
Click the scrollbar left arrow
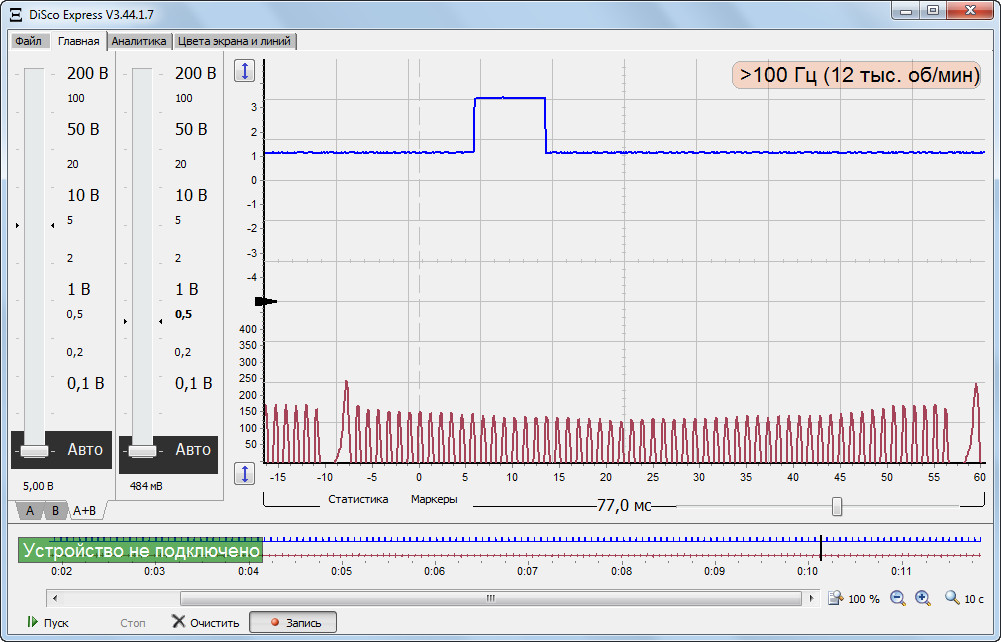tap(55, 598)
